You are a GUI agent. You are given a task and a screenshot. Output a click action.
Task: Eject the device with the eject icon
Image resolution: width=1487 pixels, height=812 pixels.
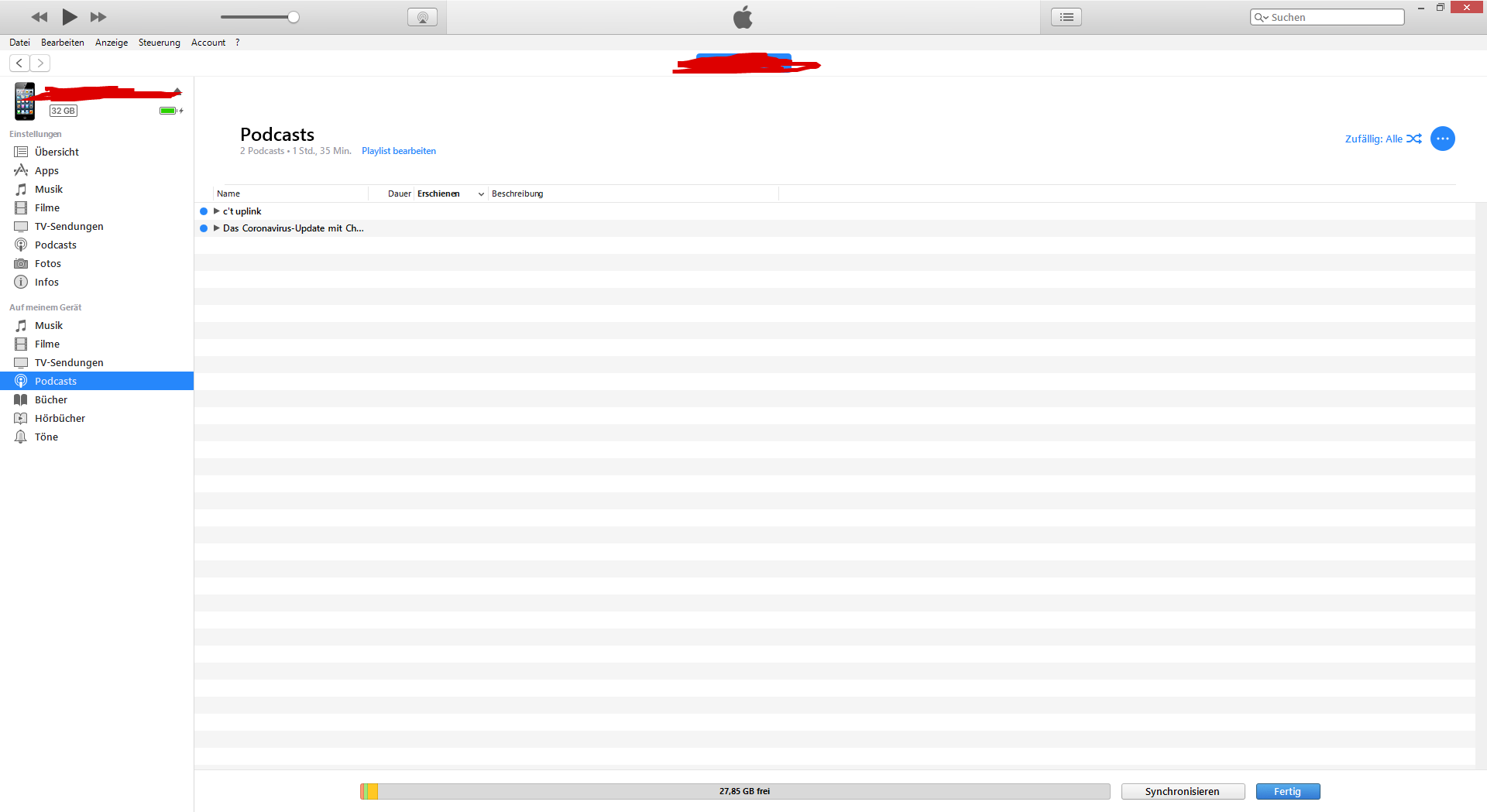click(177, 91)
